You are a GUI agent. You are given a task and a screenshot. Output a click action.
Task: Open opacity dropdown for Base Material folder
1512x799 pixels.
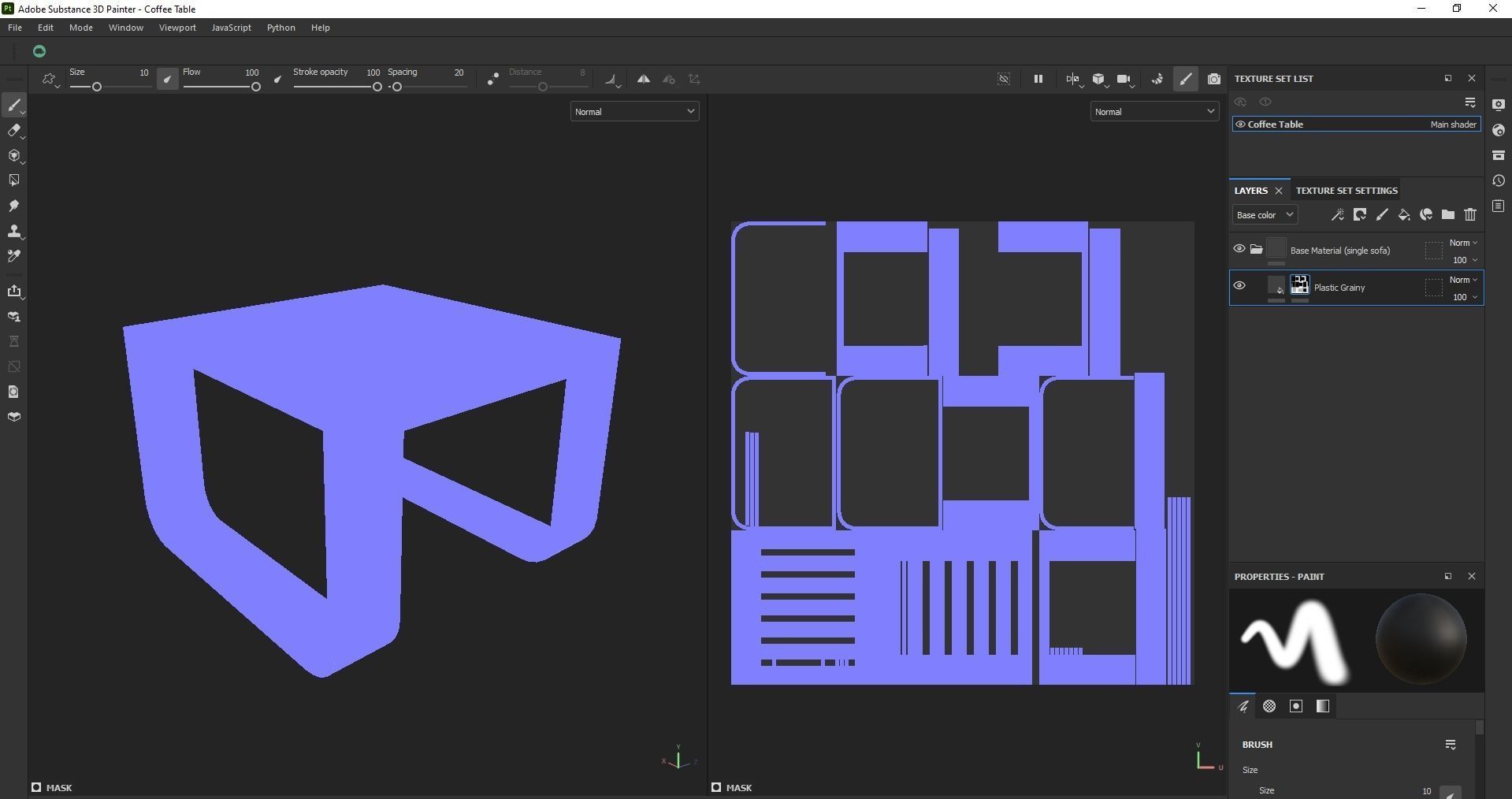[x=1465, y=260]
